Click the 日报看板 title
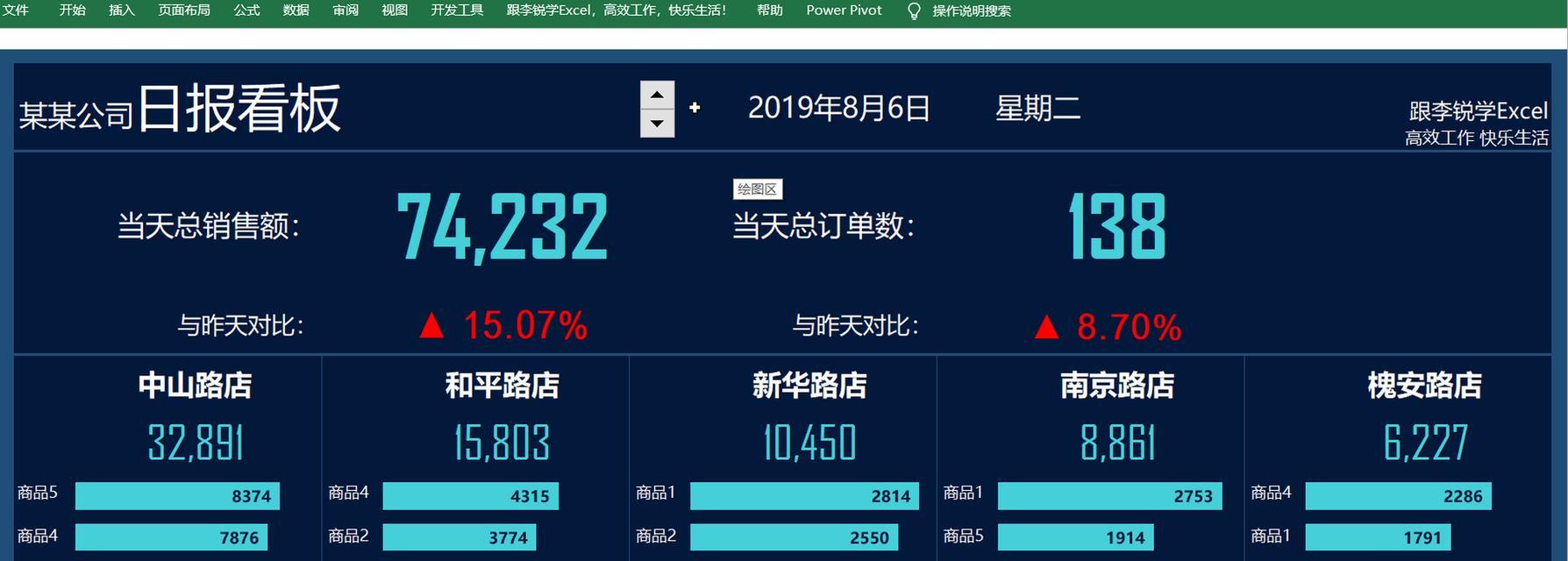Screen dimensions: 1568x561 click(x=239, y=109)
